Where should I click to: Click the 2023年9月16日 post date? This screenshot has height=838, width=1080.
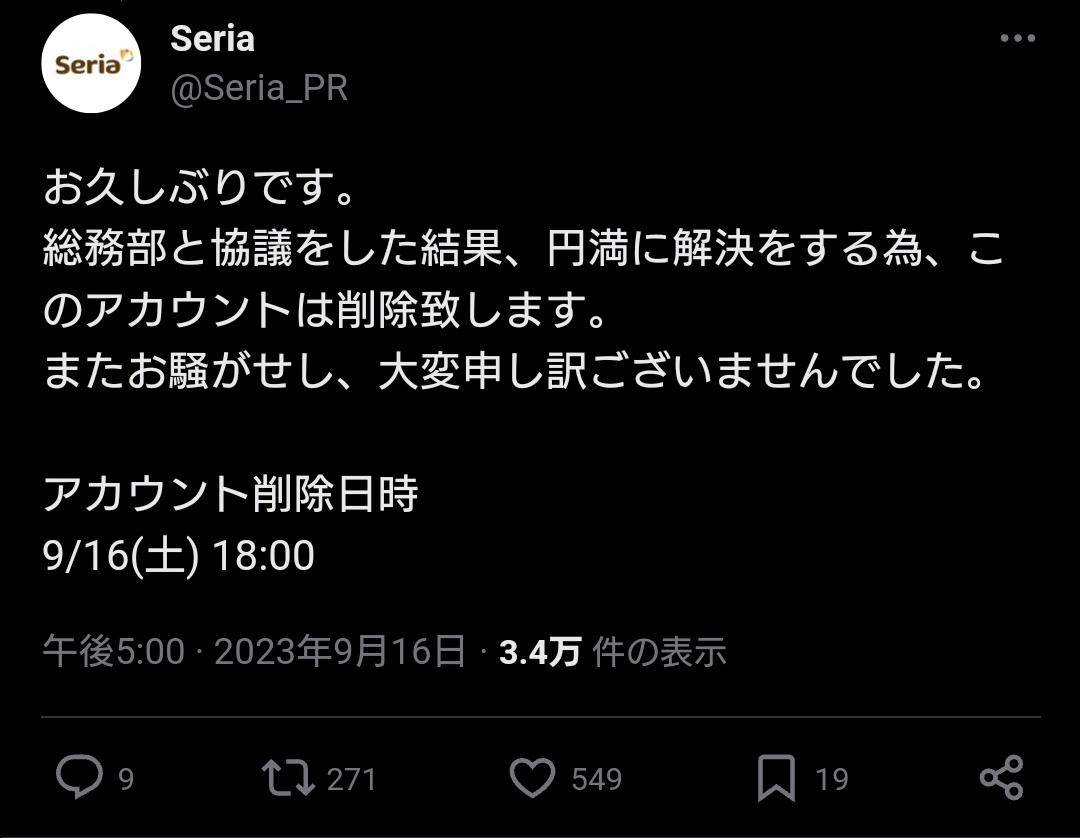340,651
